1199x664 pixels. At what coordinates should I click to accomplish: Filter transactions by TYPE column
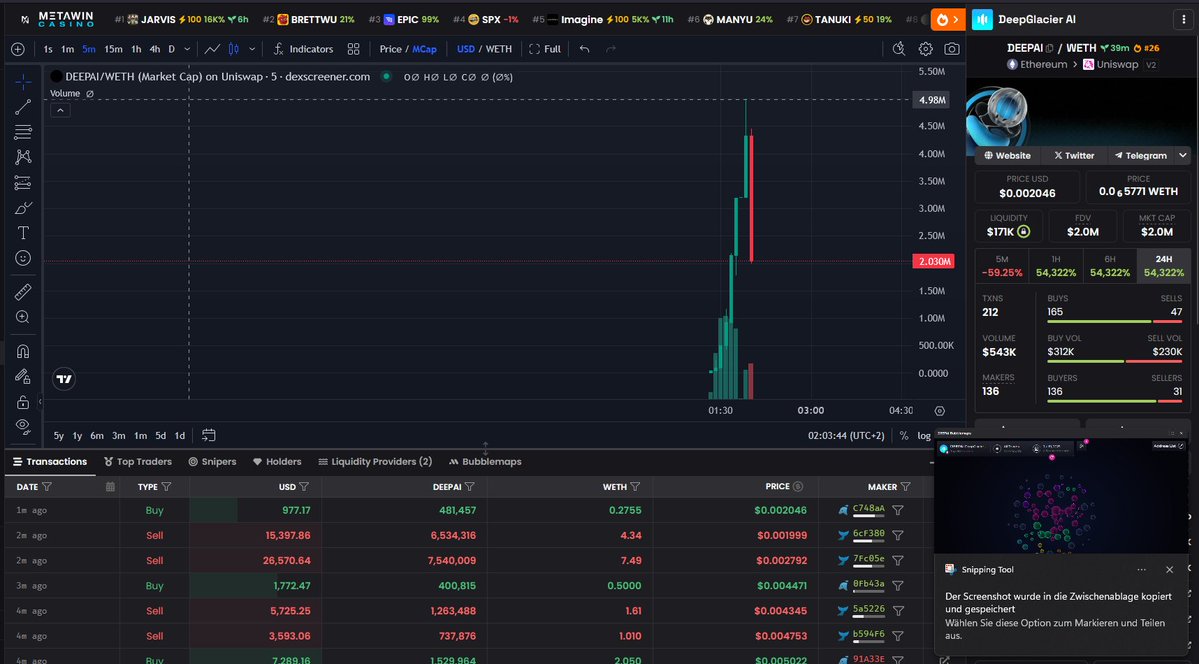[x=167, y=487]
